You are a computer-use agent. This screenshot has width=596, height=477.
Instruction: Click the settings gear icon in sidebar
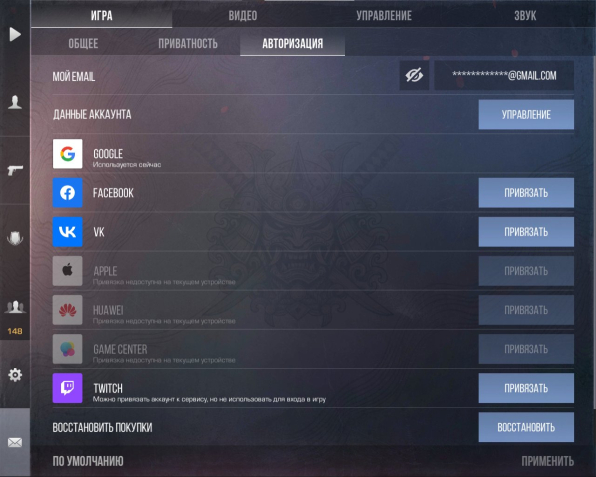(15, 375)
